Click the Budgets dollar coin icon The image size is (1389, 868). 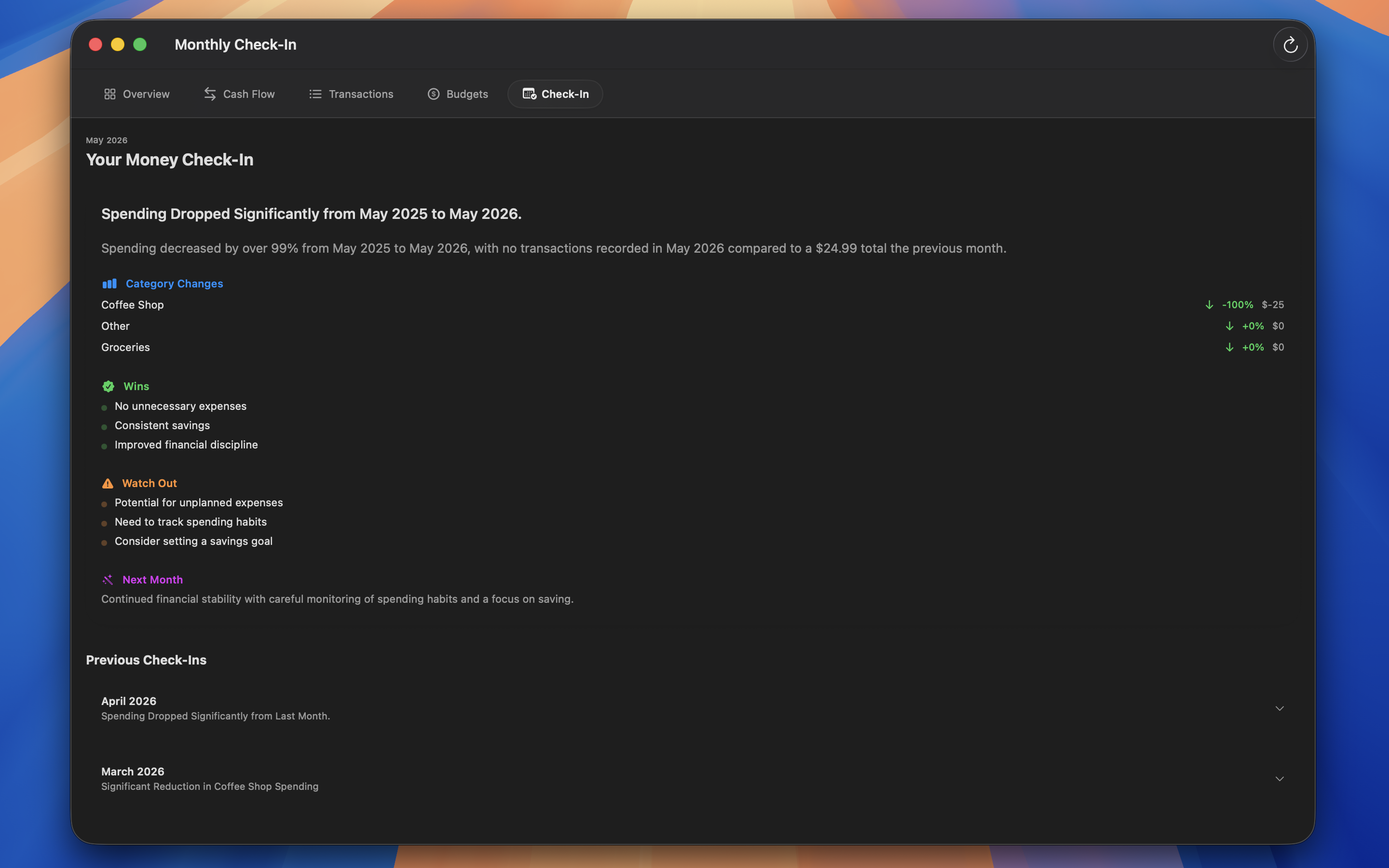click(434, 94)
